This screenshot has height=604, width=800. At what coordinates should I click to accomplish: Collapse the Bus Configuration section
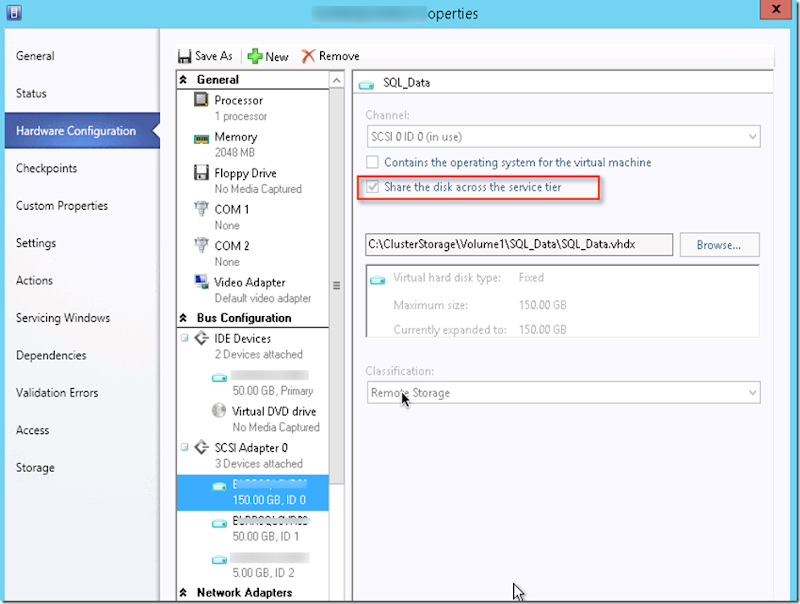pyautogui.click(x=183, y=318)
